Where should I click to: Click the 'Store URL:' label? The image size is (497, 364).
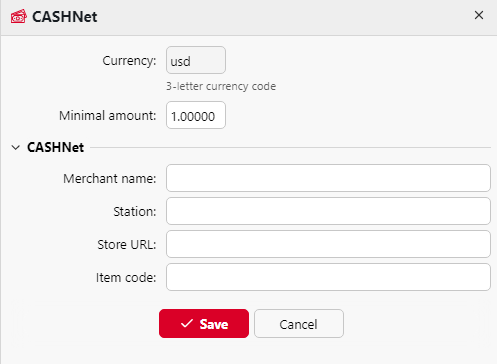pos(127,244)
